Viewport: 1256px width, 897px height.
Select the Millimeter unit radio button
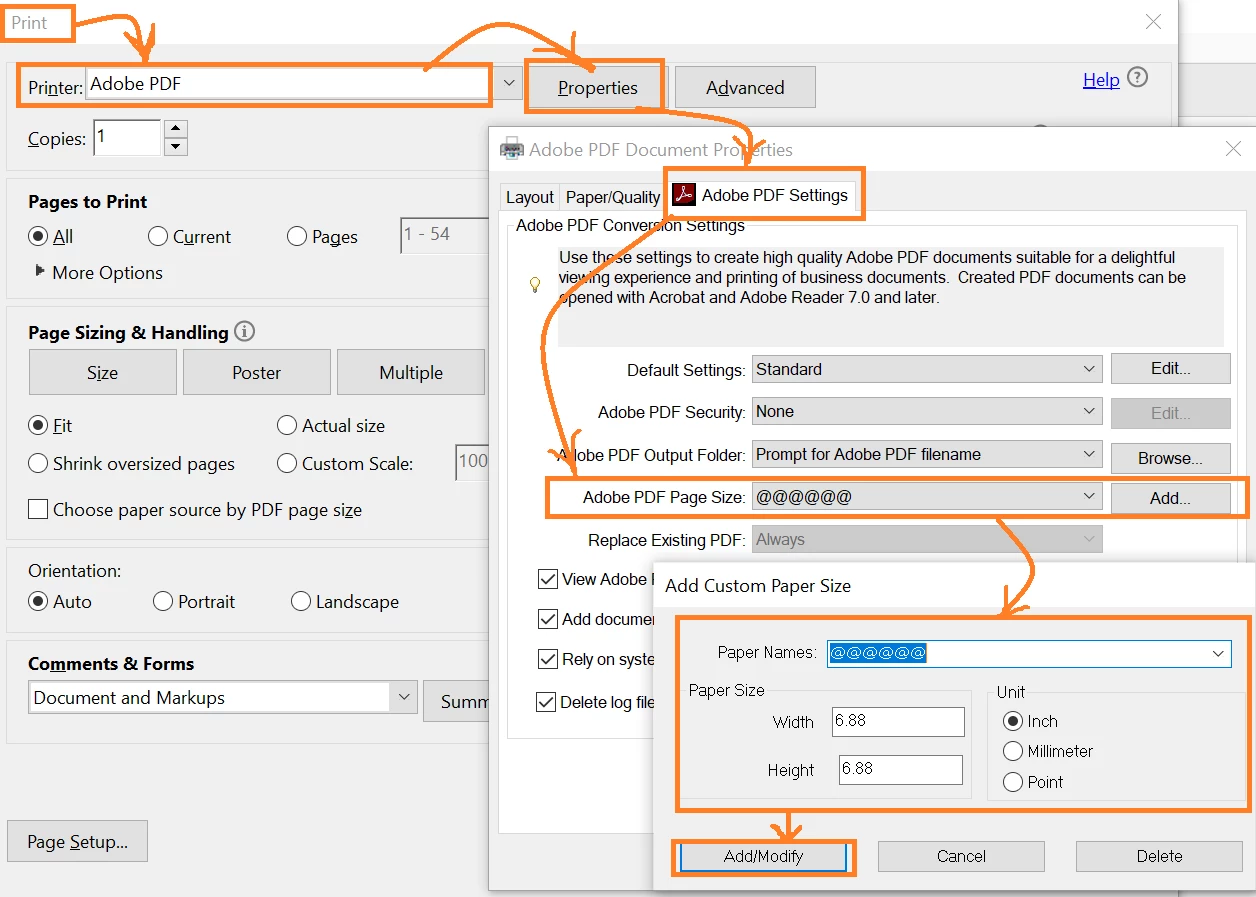(1013, 751)
